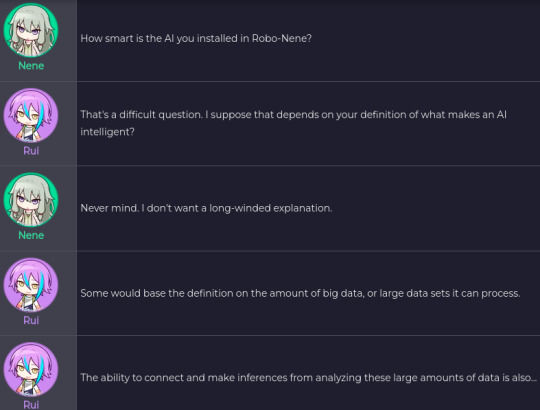Click Rui's avatar beside 'The ability to connect' line
The image size is (540, 410).
pyautogui.click(x=31, y=369)
